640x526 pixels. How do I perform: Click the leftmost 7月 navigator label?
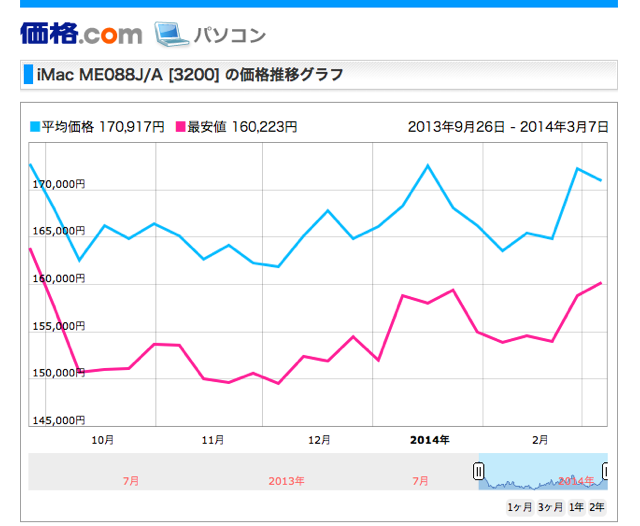(131, 481)
